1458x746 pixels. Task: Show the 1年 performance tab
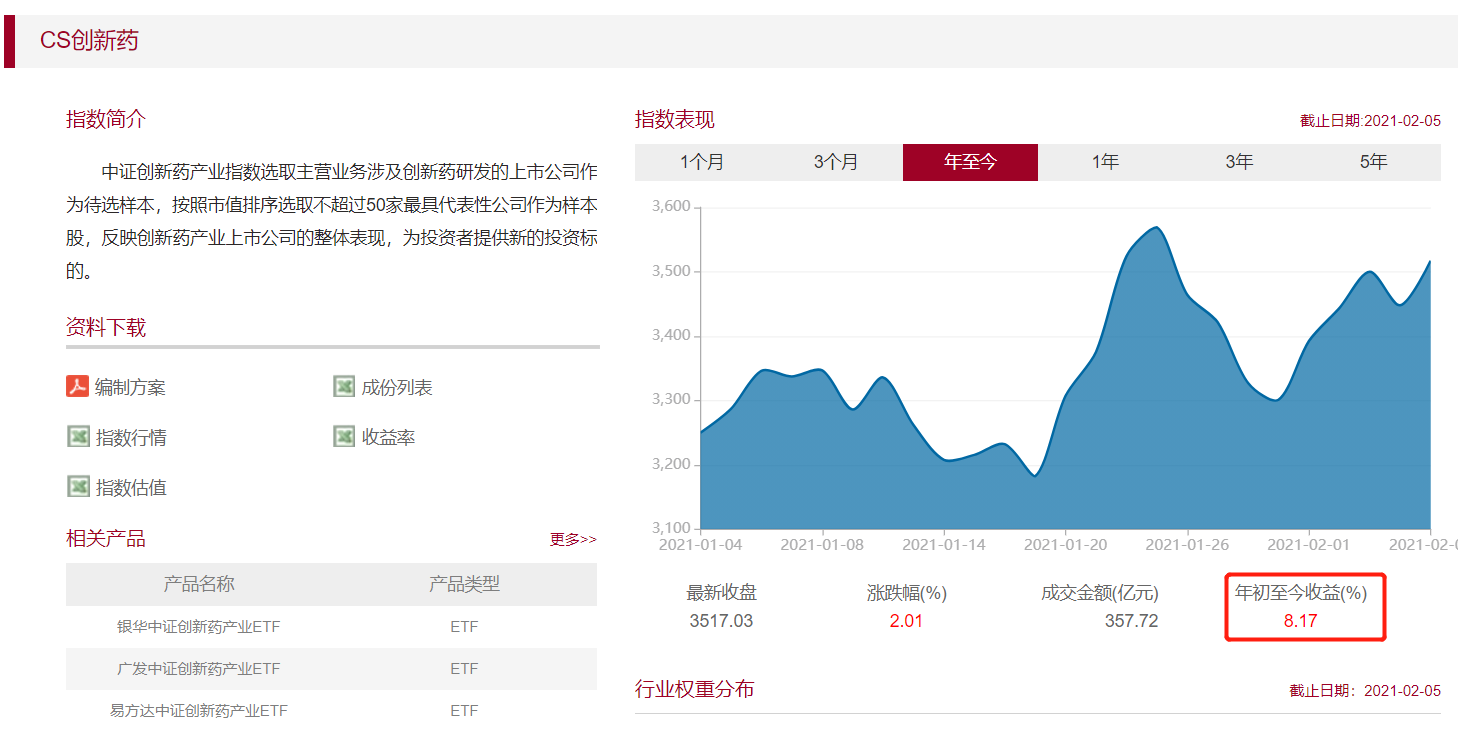coord(1105,162)
